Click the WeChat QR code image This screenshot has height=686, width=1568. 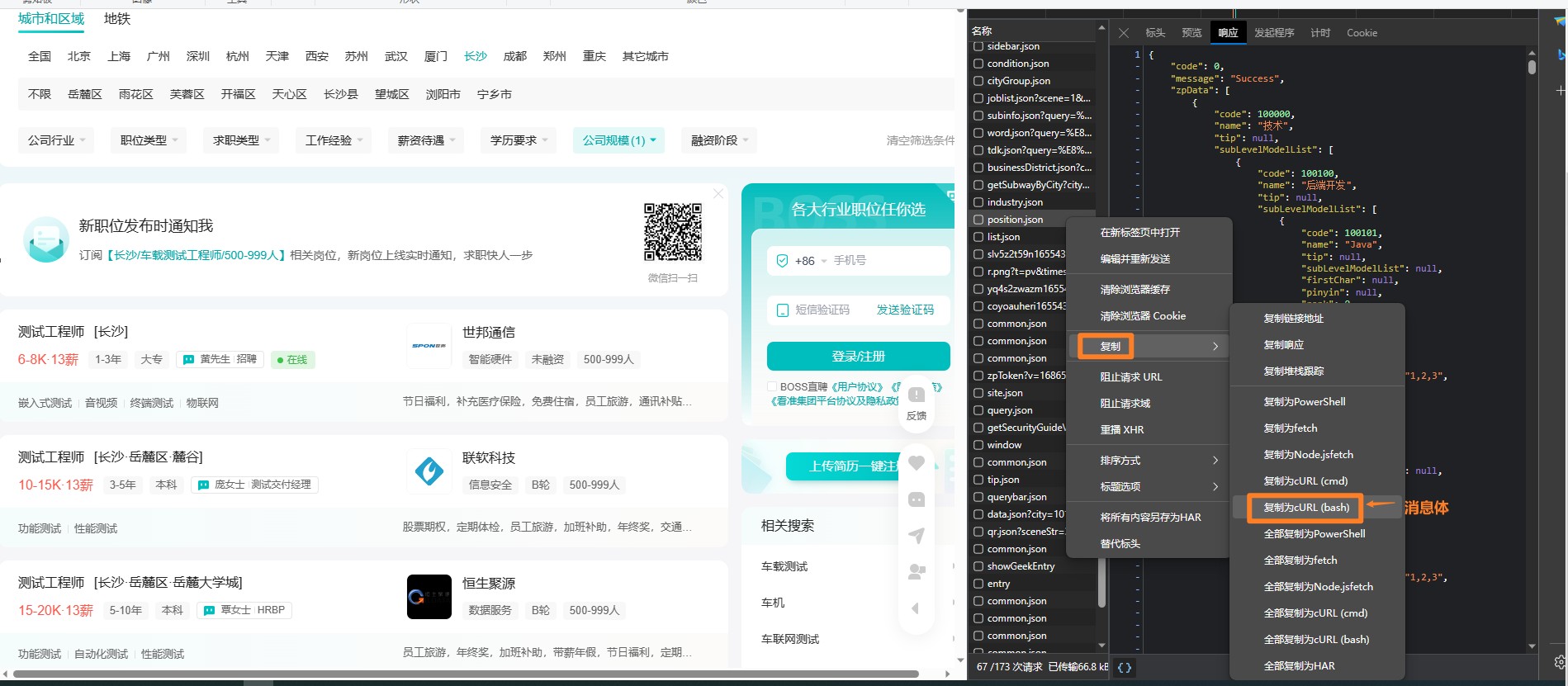(673, 233)
